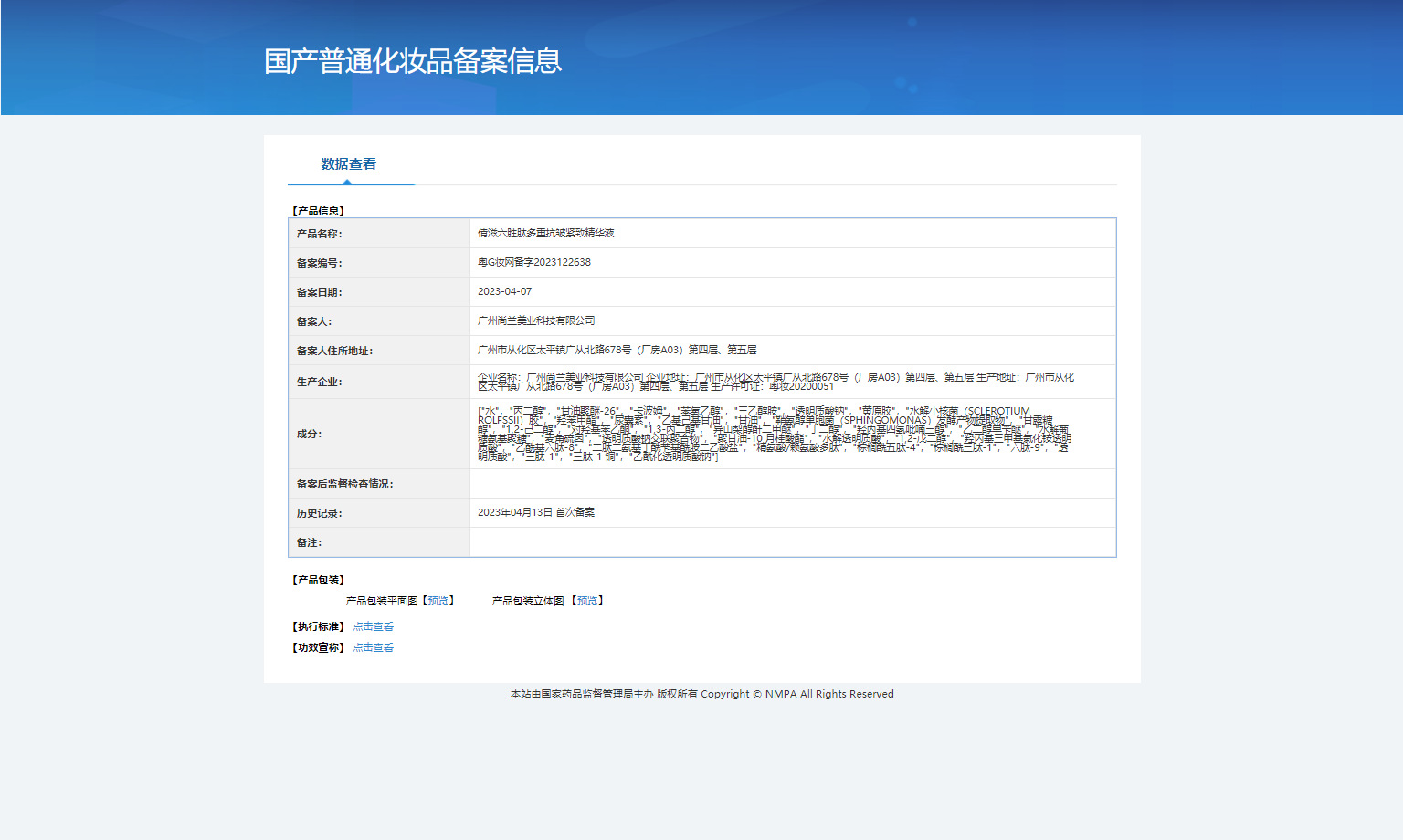Click the 备案人住所地址 row label

click(335, 351)
